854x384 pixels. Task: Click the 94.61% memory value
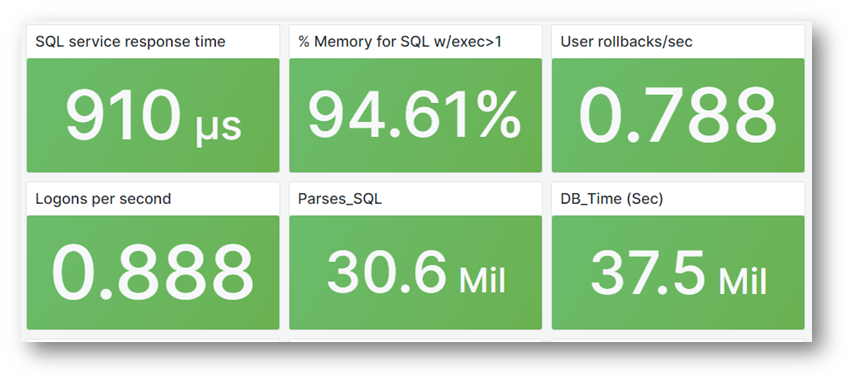[x=414, y=115]
